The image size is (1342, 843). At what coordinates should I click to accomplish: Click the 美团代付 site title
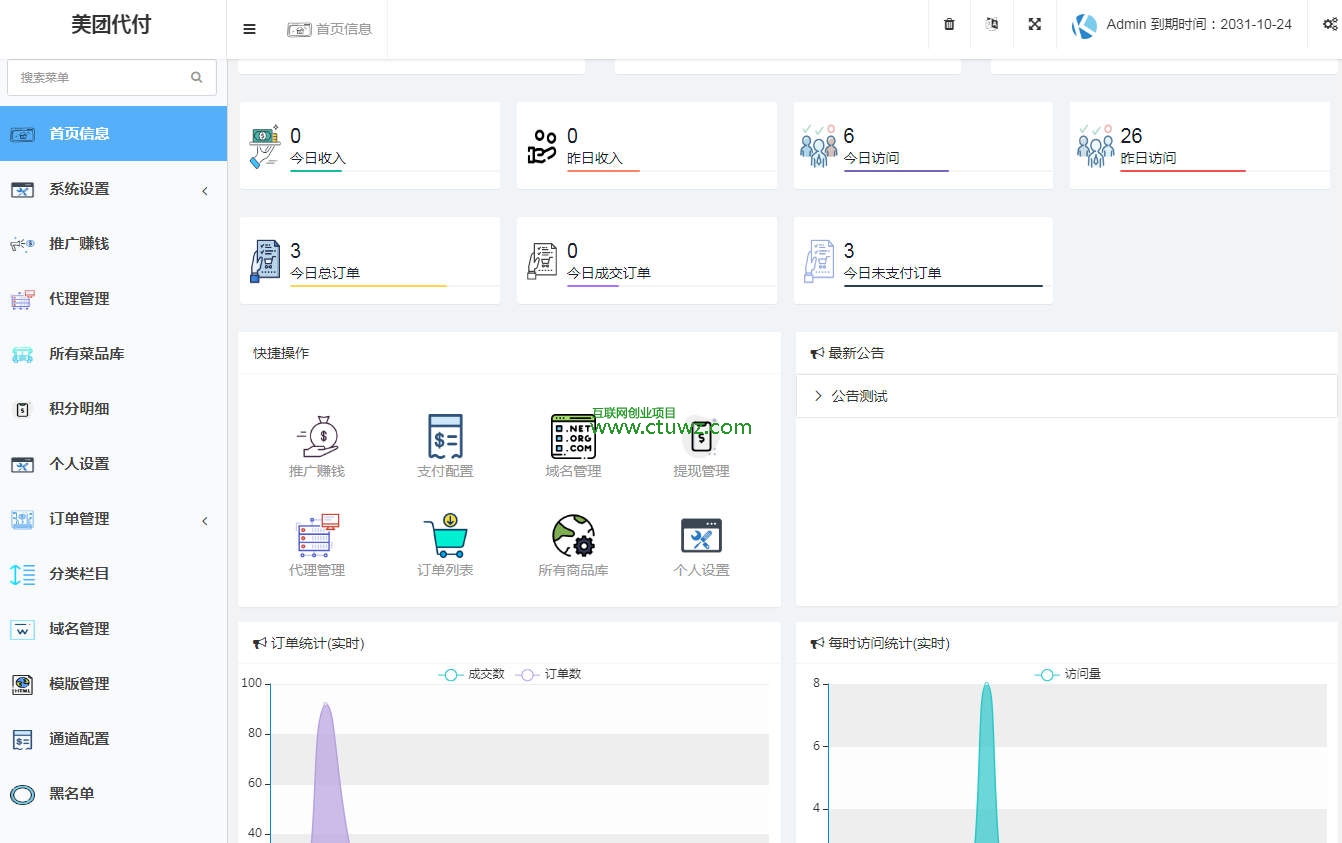click(111, 25)
